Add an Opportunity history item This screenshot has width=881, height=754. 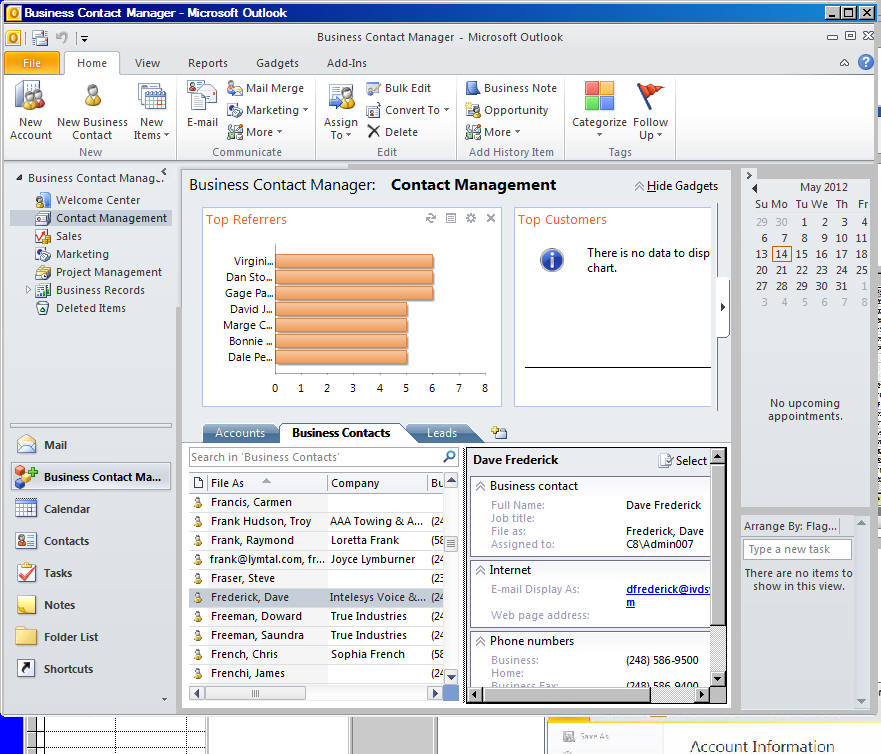click(506, 110)
